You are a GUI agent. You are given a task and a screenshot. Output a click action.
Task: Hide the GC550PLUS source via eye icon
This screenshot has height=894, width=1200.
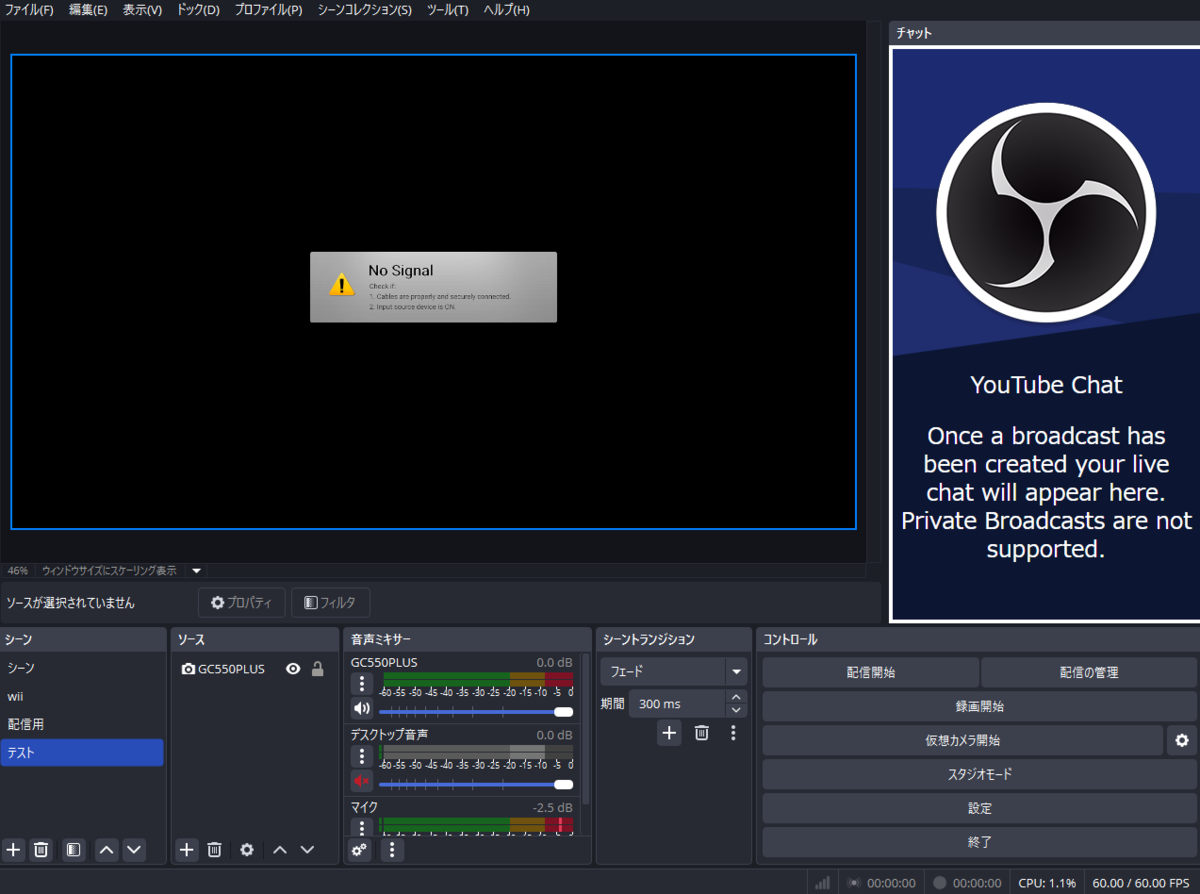[x=293, y=669]
